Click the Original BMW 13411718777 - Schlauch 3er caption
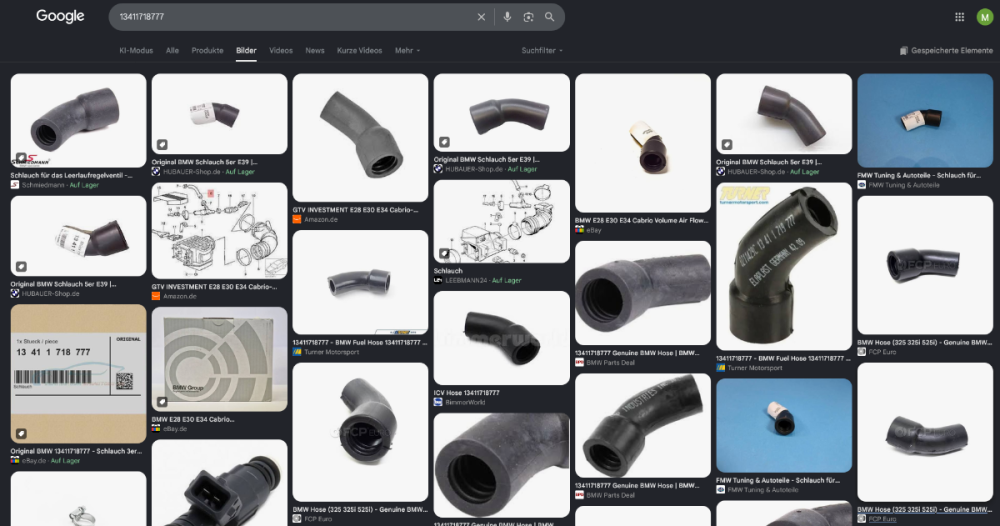The width and height of the screenshot is (1000, 526). (77, 451)
